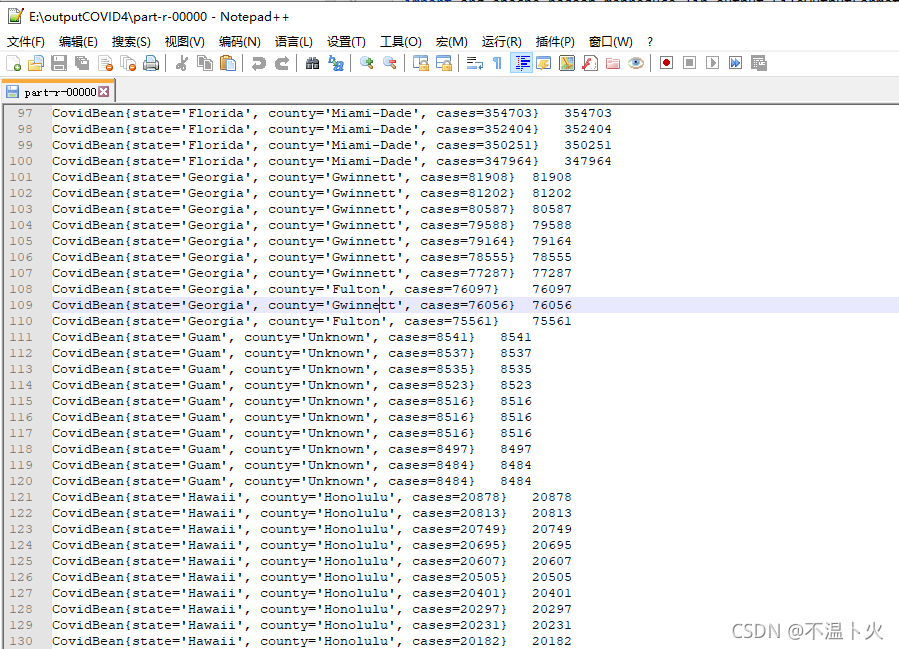
Task: Open Function List toolbar icon
Action: click(x=590, y=63)
